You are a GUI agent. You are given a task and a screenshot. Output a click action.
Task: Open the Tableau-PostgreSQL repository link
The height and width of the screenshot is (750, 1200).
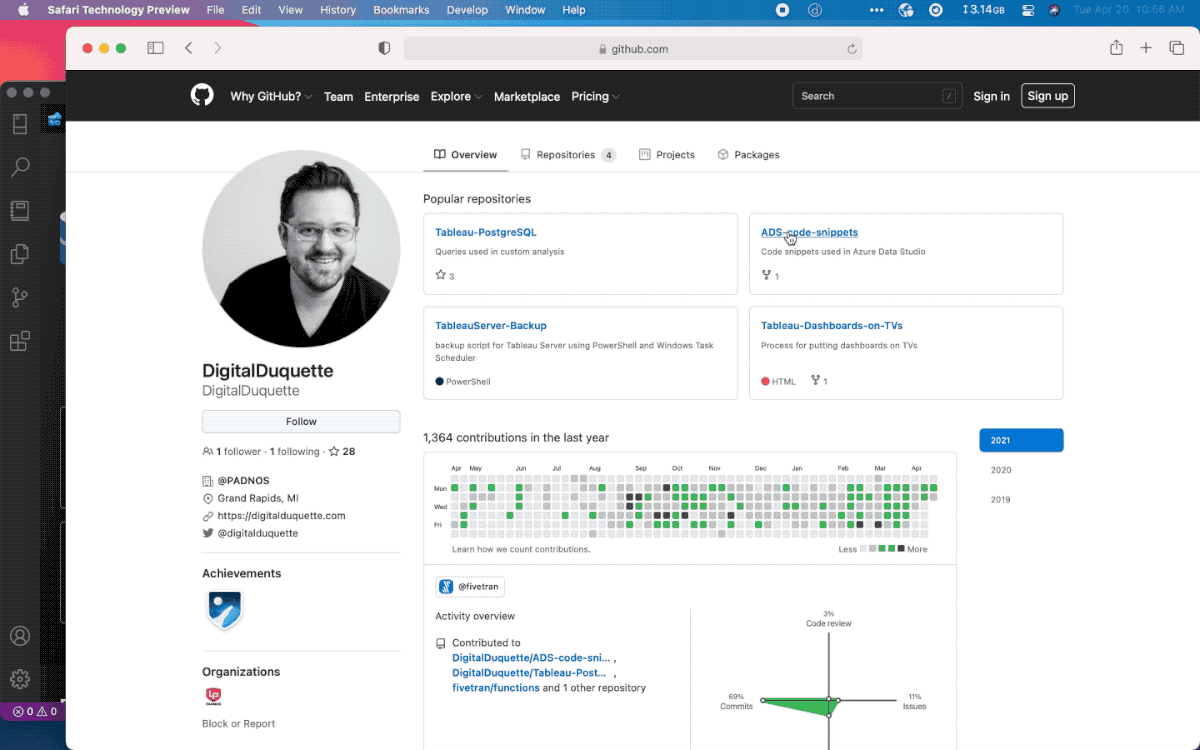coord(486,232)
